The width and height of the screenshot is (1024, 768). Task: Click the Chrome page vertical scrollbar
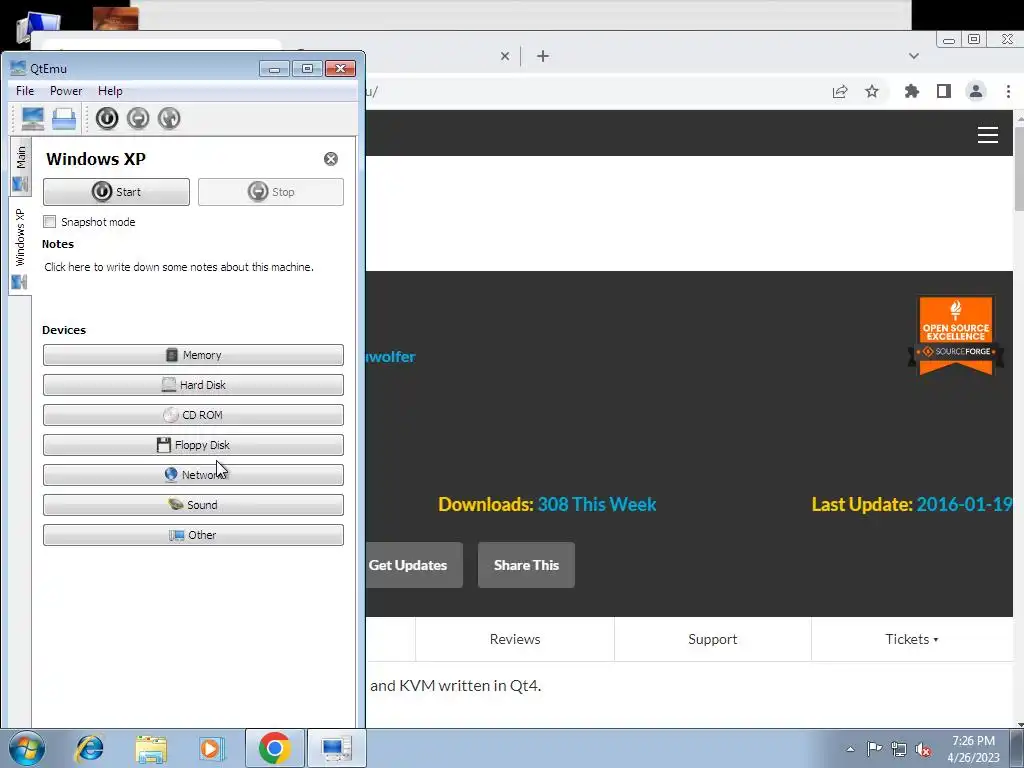[x=1018, y=170]
